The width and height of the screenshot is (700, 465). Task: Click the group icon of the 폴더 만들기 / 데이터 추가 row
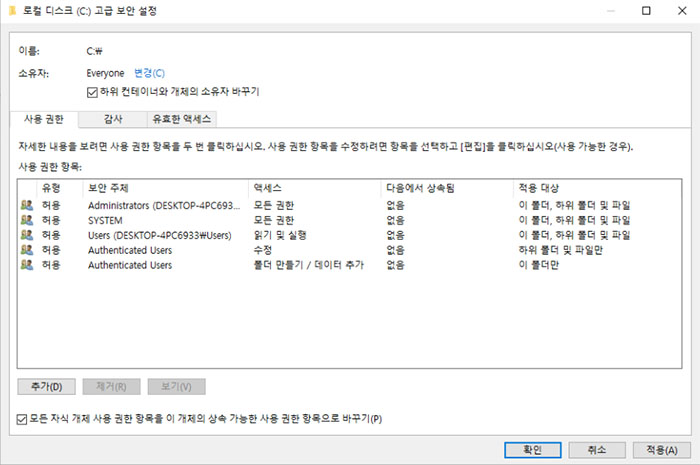point(27,265)
